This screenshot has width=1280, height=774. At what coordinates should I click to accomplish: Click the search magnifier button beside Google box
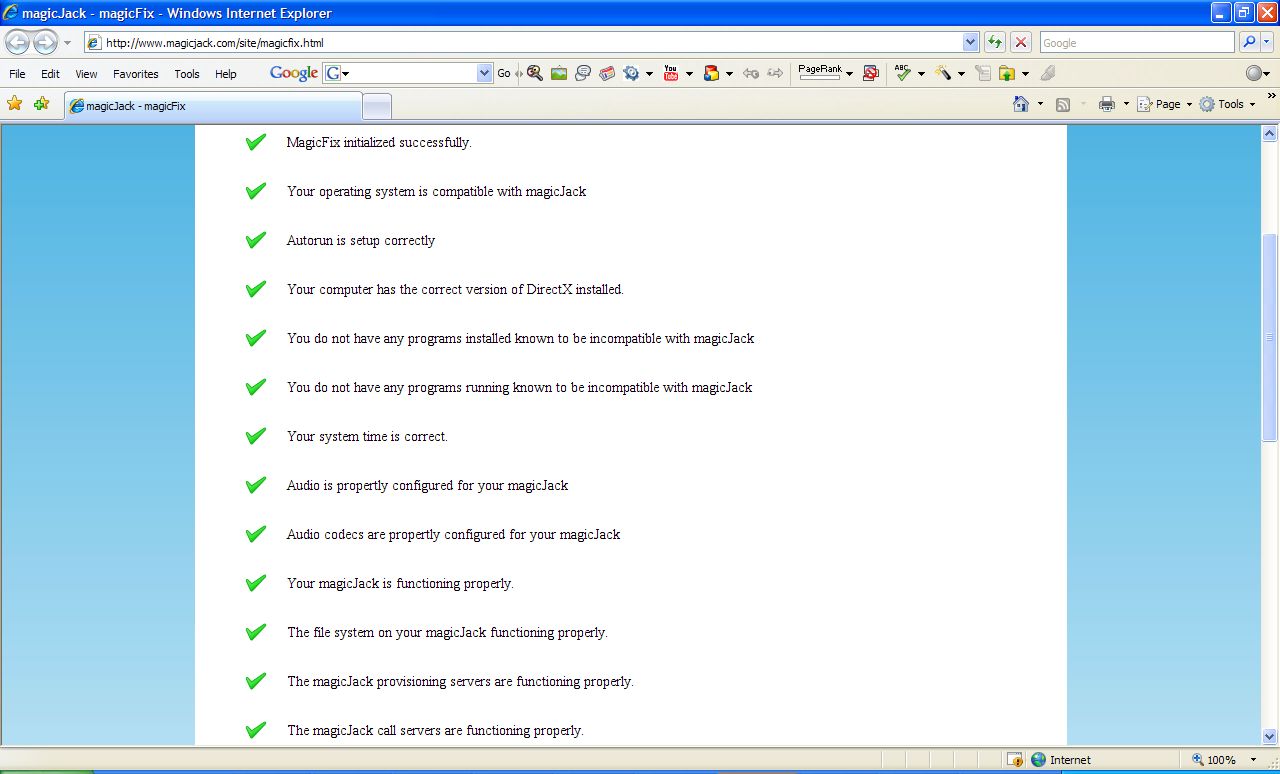pyautogui.click(x=1249, y=42)
